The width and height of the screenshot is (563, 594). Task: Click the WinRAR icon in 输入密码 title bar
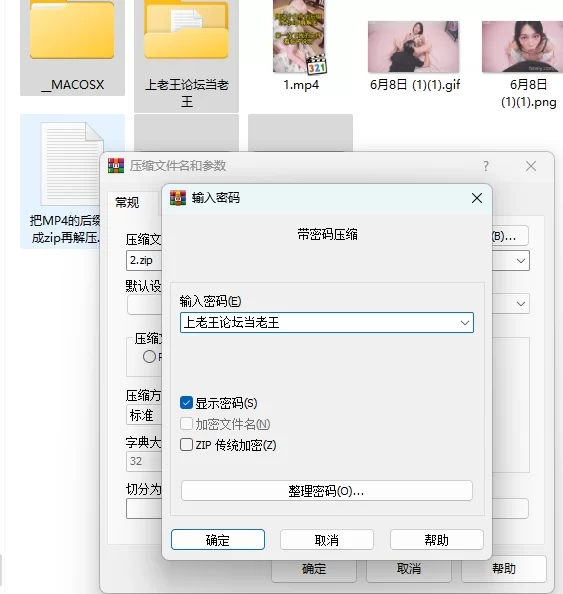click(178, 198)
